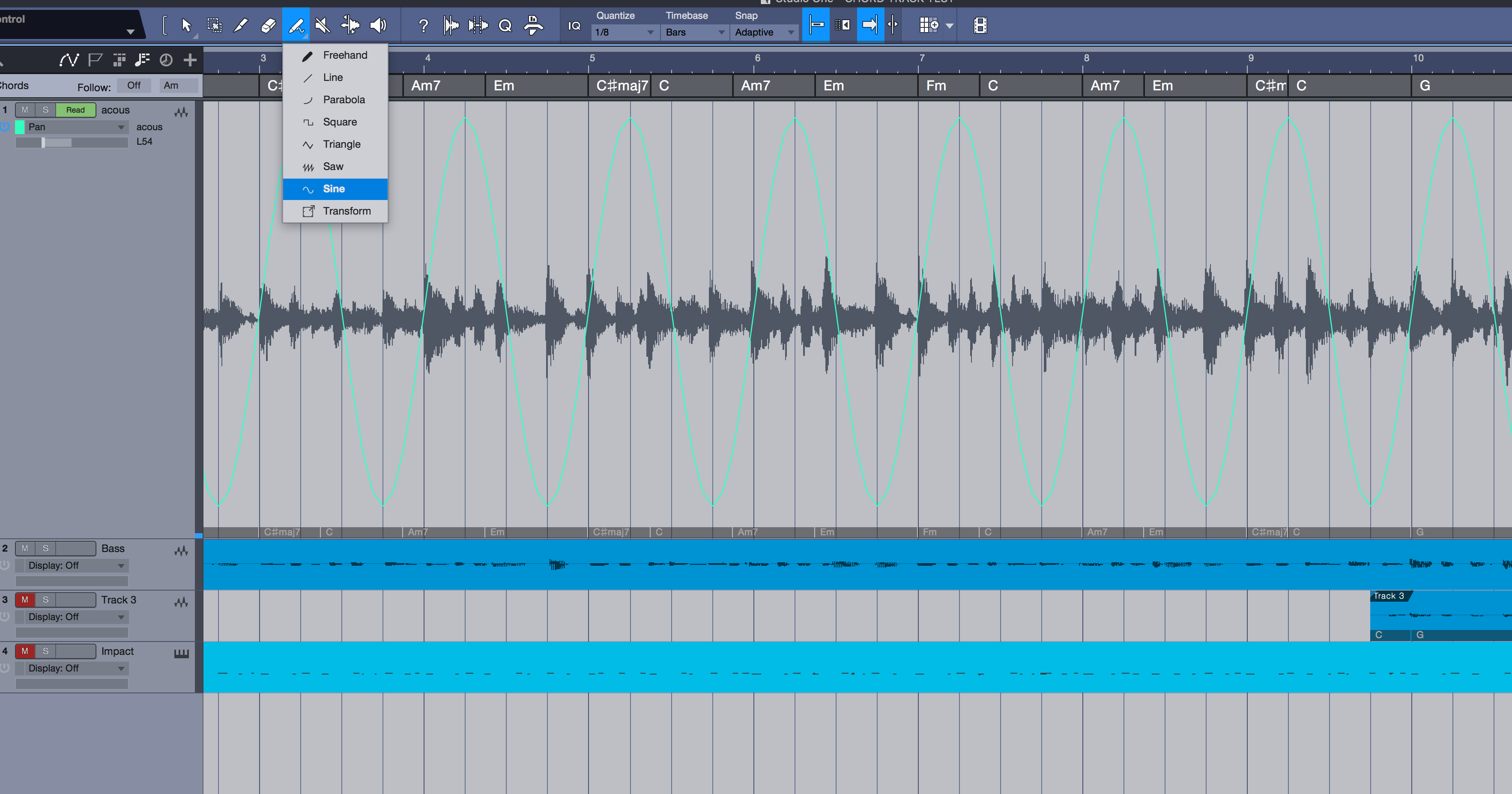Show automation with the curve icon
Viewport: 1512px width, 794px height.
pos(69,60)
